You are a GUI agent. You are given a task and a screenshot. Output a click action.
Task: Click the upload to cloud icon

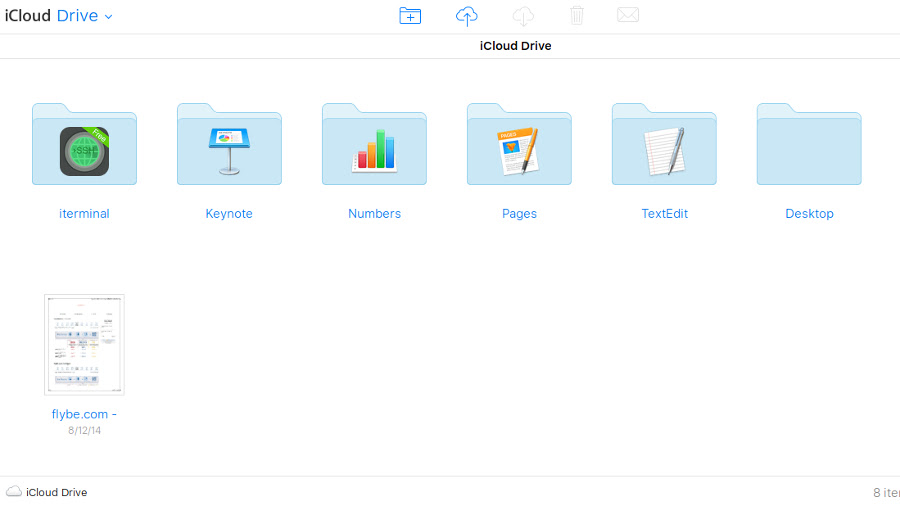coord(467,16)
